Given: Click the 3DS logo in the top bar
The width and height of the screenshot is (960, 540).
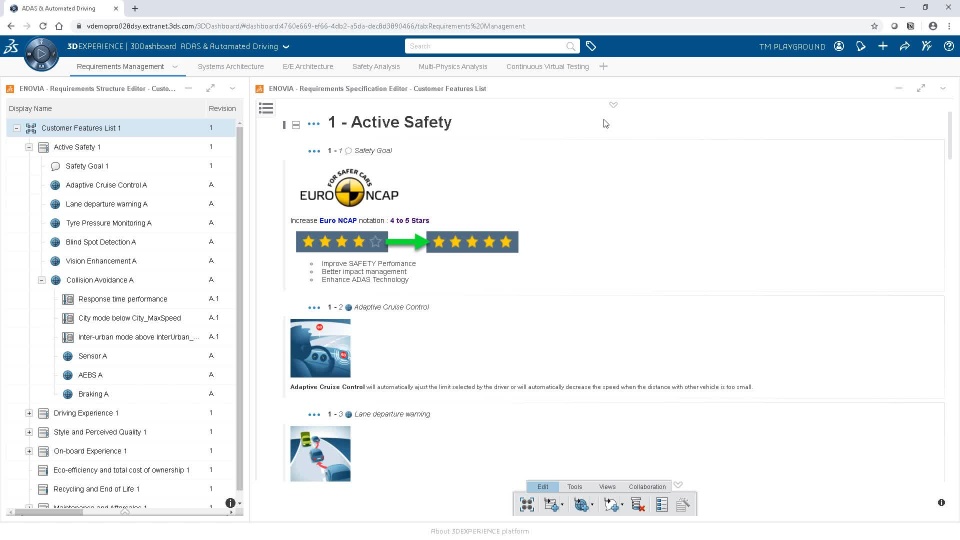Looking at the screenshot, I should (x=11, y=47).
